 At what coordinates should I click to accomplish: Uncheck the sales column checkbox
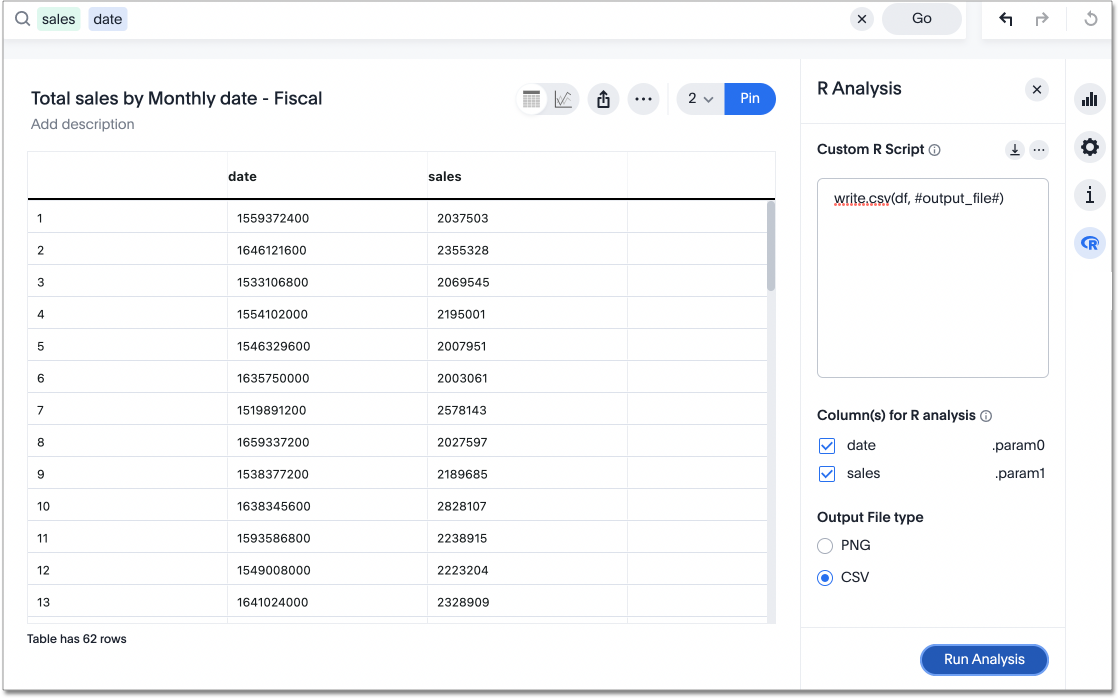coord(827,474)
